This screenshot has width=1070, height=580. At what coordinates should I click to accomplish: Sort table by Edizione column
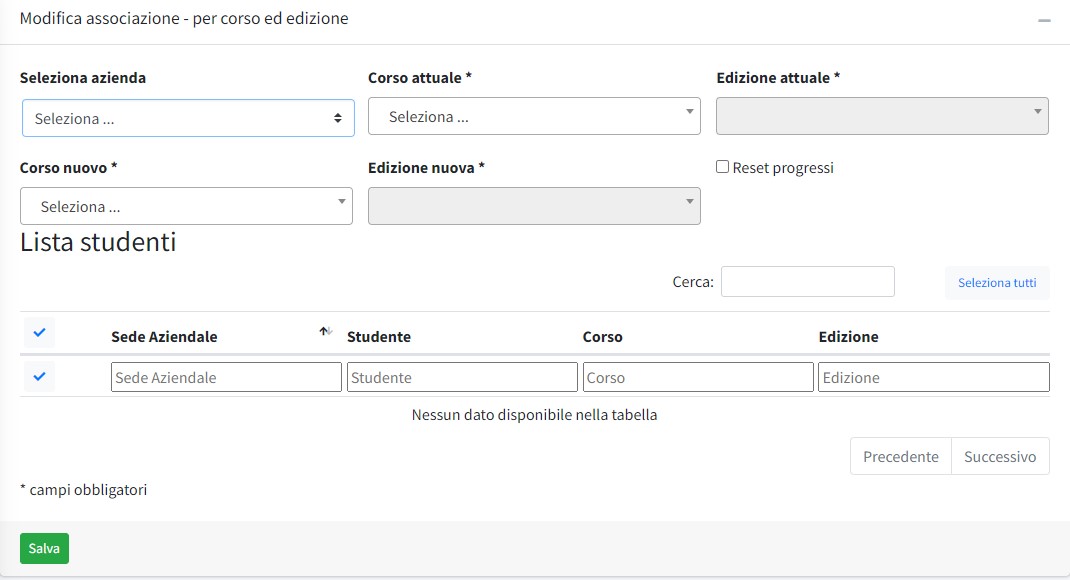tap(848, 337)
